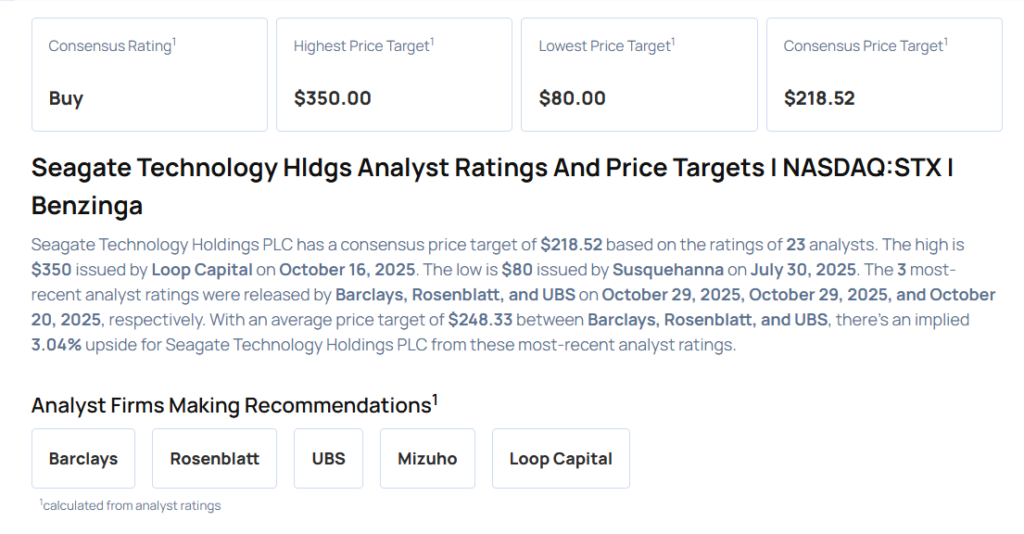Click the 3.04% upside figure
1024x534 pixels.
[58, 345]
